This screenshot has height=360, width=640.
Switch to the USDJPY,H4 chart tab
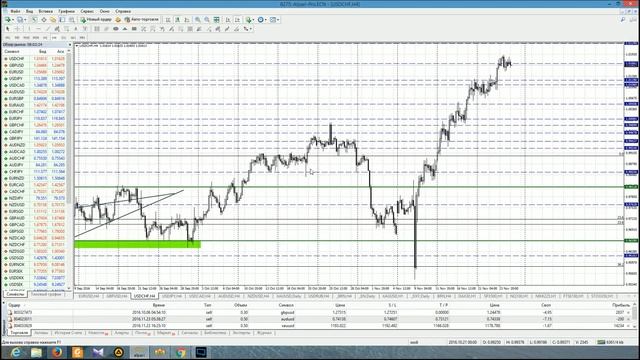[172, 296]
